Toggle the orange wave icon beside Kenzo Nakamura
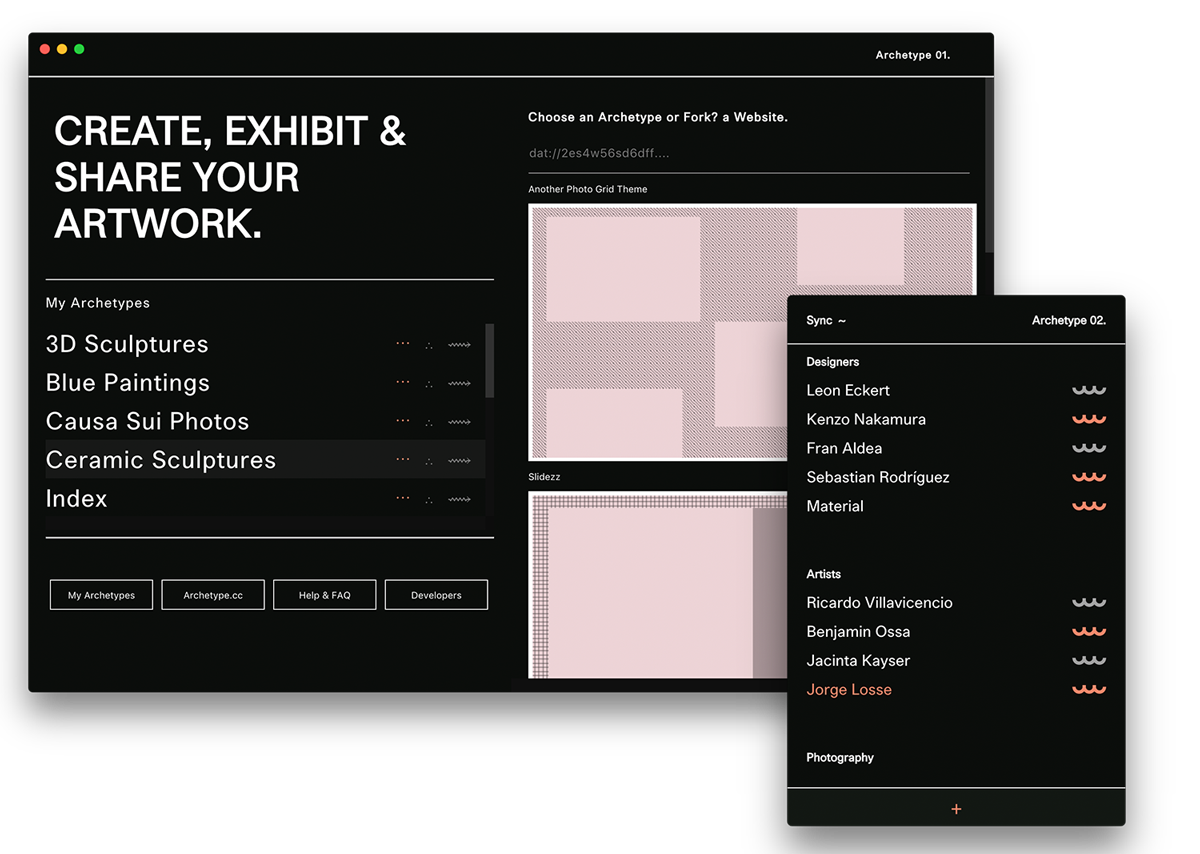 pyautogui.click(x=1089, y=419)
